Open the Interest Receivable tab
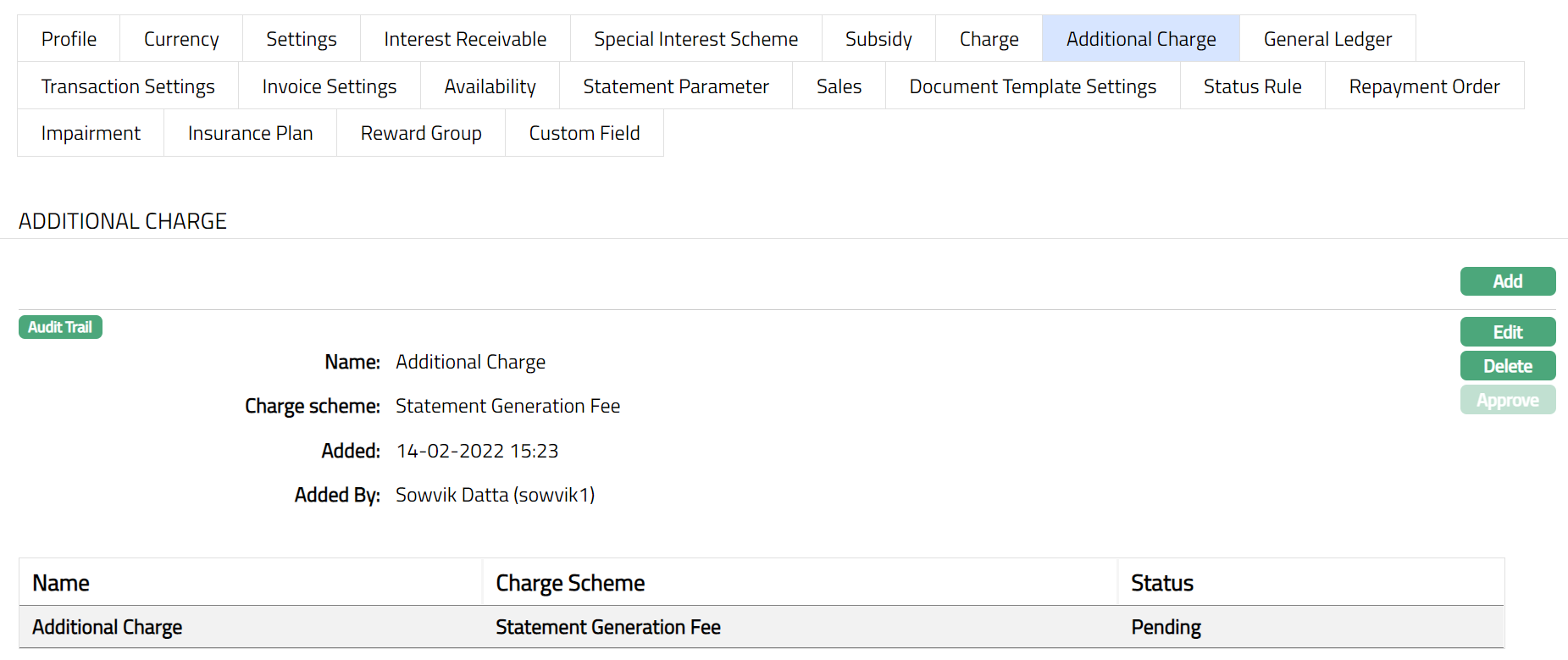1568x660 pixels. tap(465, 39)
